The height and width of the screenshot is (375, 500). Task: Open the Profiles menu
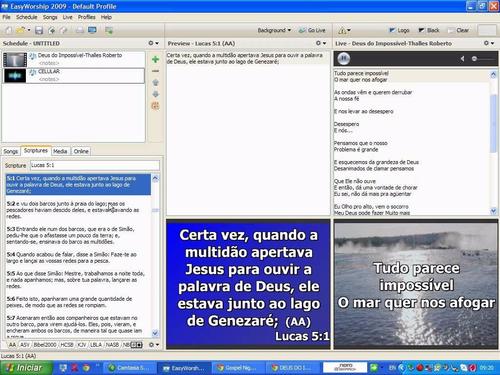87,17
